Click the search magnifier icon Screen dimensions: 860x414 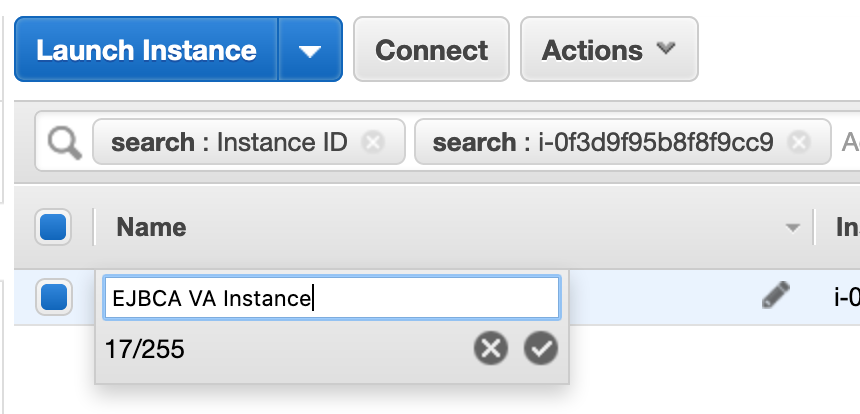pos(64,144)
